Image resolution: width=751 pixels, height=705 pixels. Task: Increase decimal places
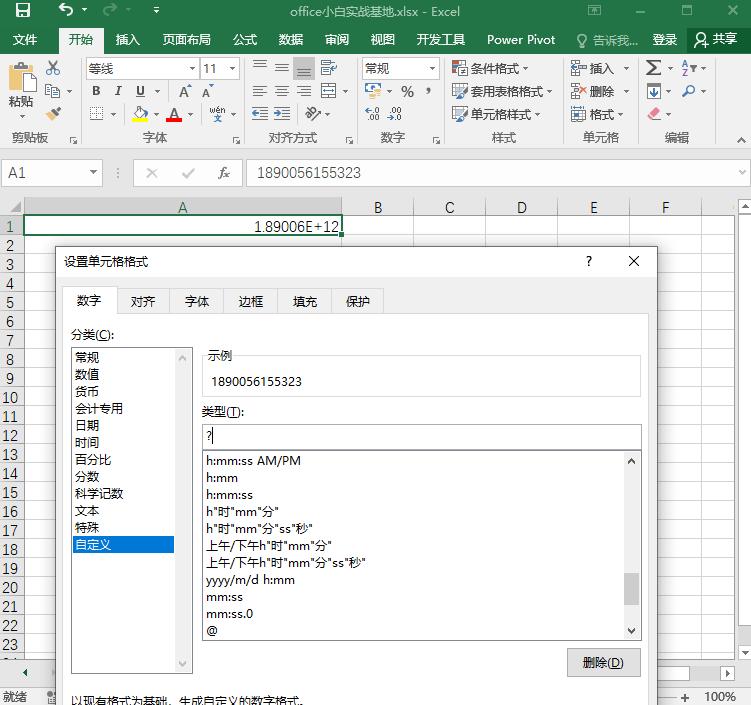coord(372,114)
